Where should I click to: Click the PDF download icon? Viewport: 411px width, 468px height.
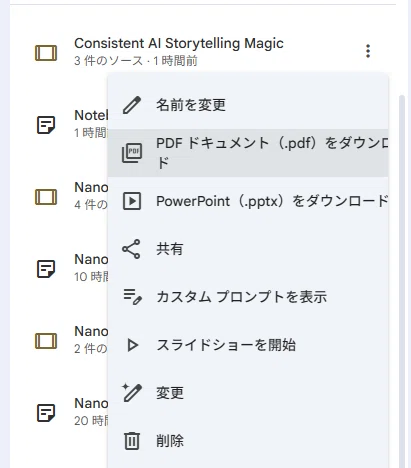pyautogui.click(x=132, y=153)
